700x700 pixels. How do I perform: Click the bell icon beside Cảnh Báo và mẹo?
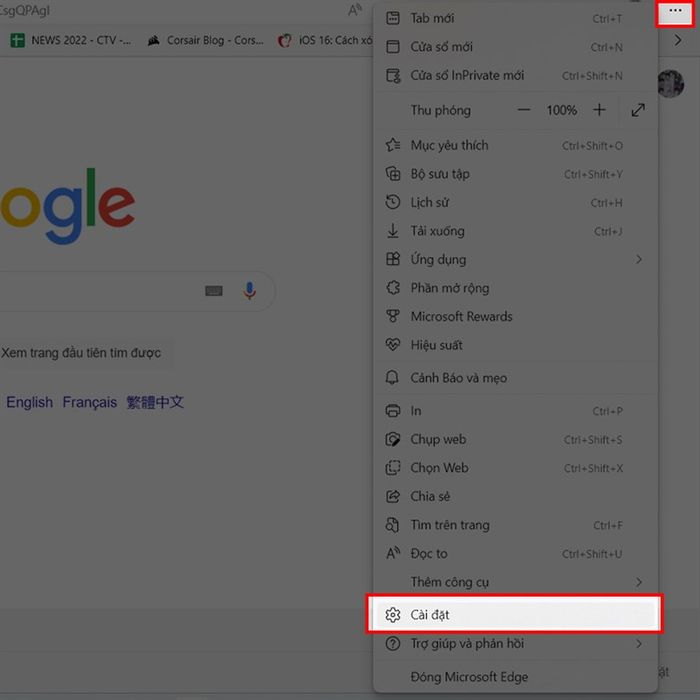point(392,378)
